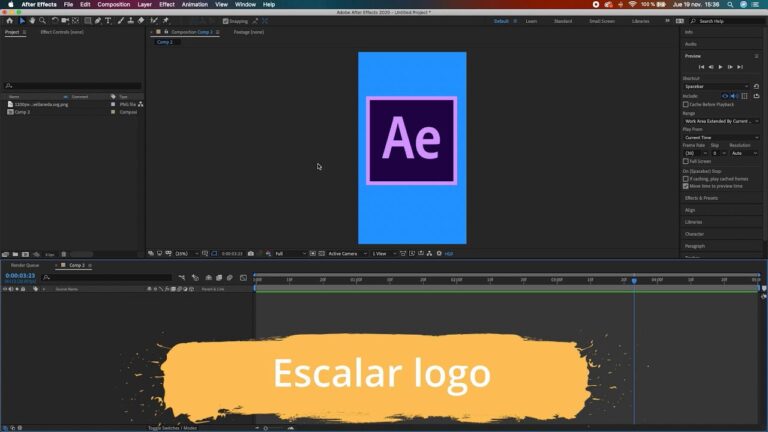
Task: Select the Hand tool
Action: (x=32, y=21)
